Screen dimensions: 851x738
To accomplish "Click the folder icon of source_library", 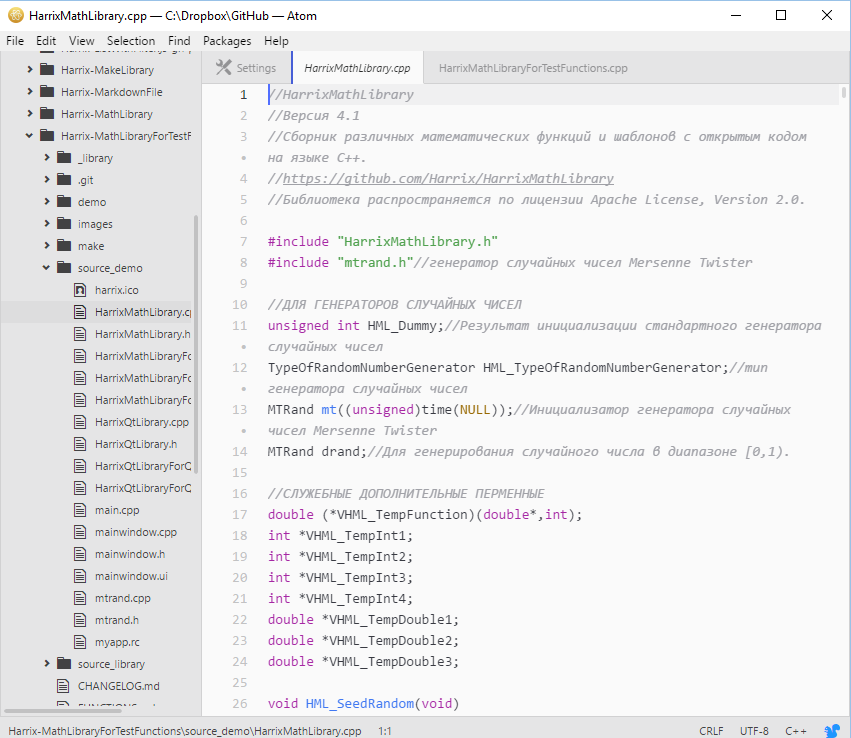I will [x=64, y=664].
